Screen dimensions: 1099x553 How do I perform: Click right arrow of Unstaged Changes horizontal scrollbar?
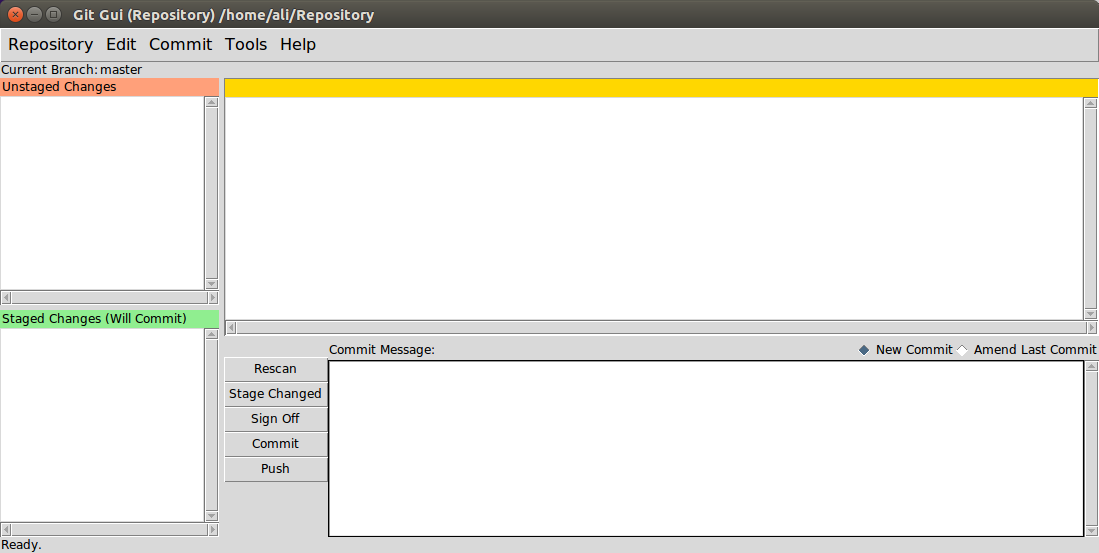coord(212,297)
